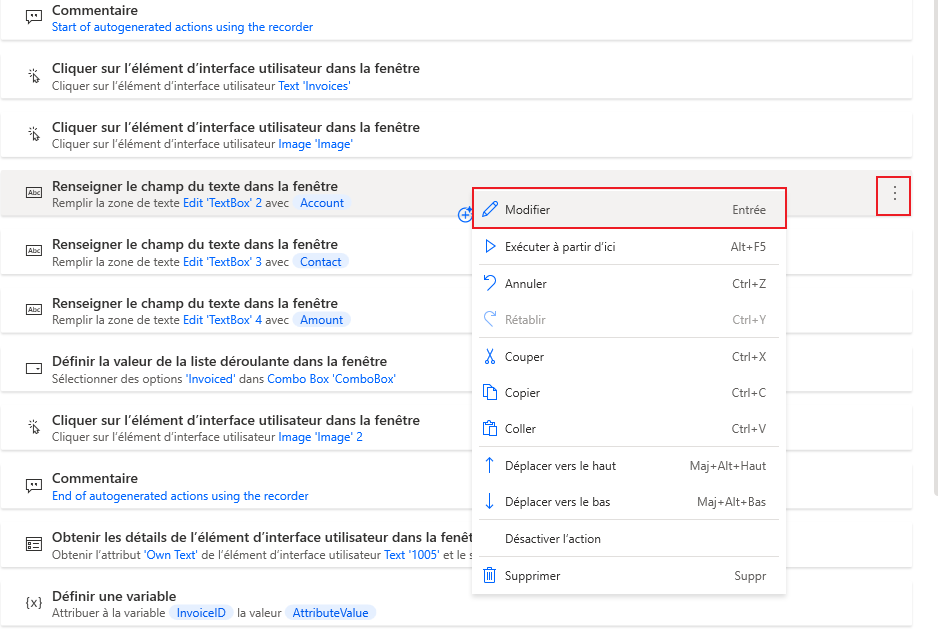Open the Text '1005' element link

pos(412,555)
